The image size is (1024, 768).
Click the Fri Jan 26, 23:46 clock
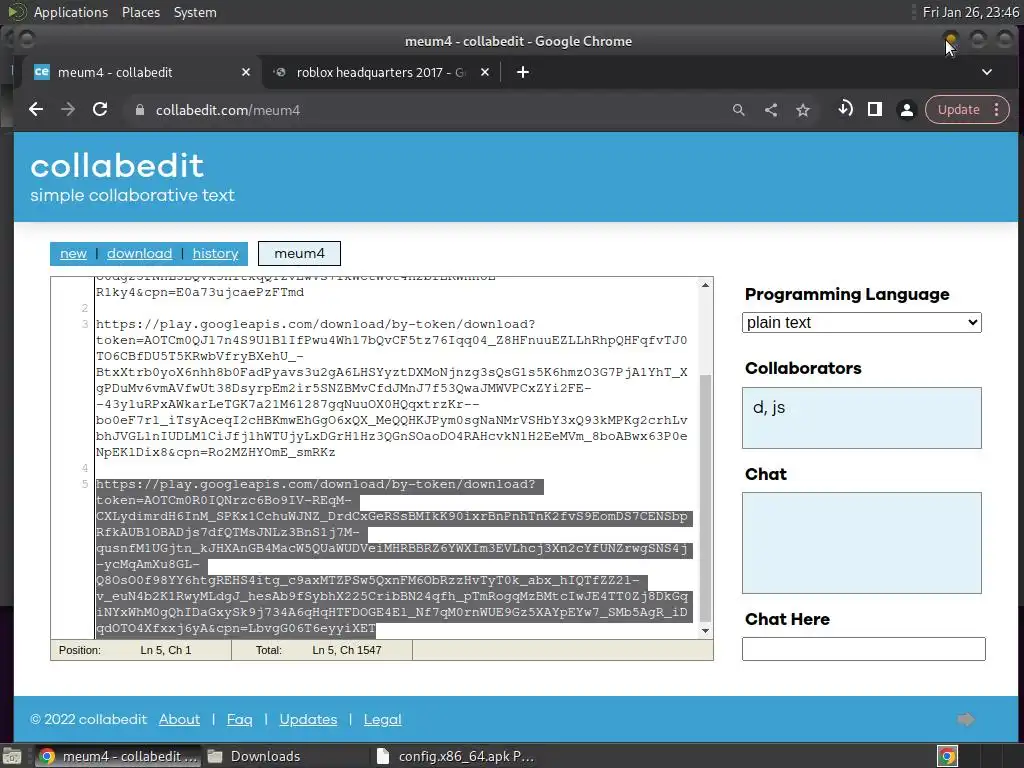[970, 12]
